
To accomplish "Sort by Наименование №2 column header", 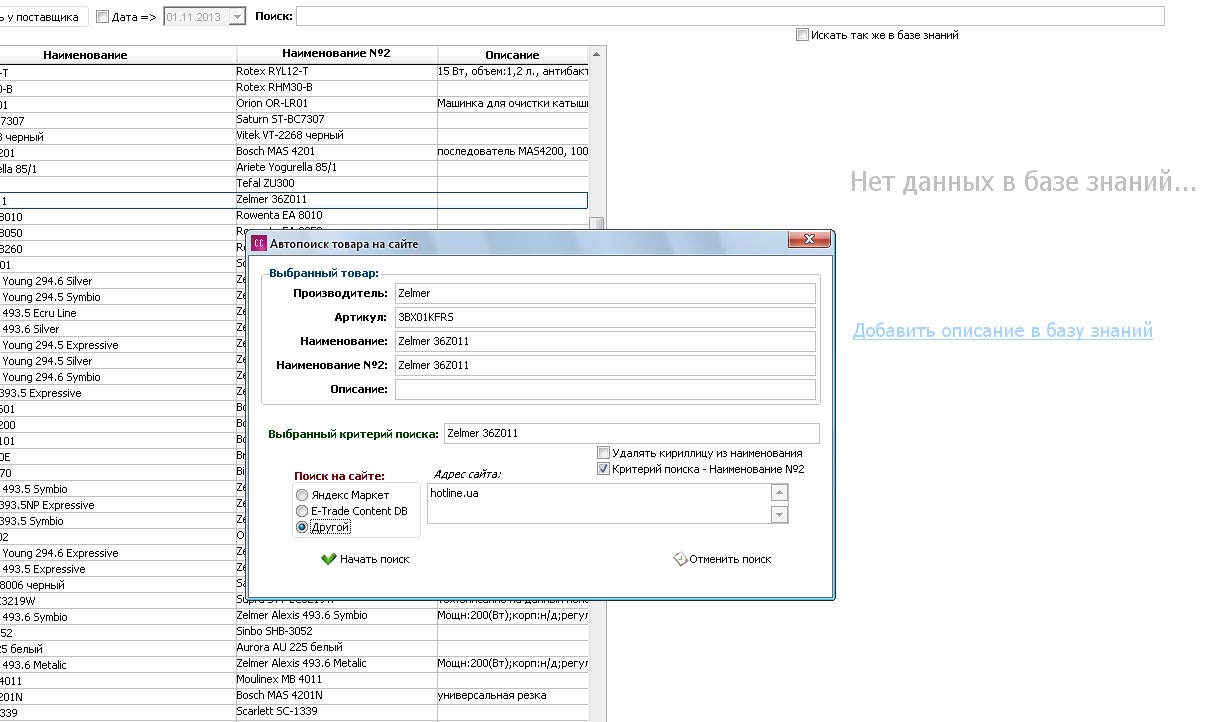I will (x=337, y=54).
